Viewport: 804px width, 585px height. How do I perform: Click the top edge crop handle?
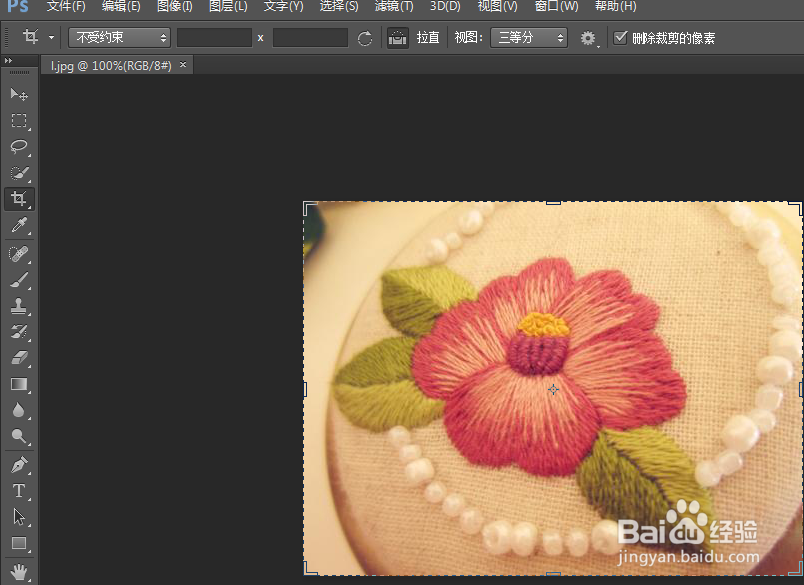click(x=553, y=203)
